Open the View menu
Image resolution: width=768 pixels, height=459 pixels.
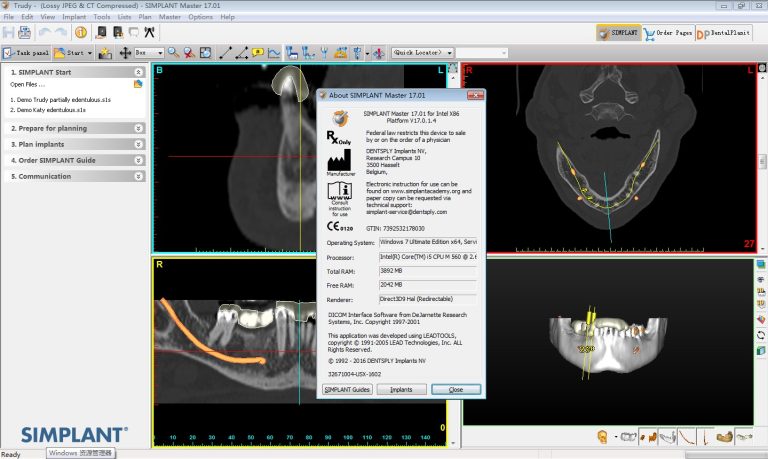click(x=48, y=17)
